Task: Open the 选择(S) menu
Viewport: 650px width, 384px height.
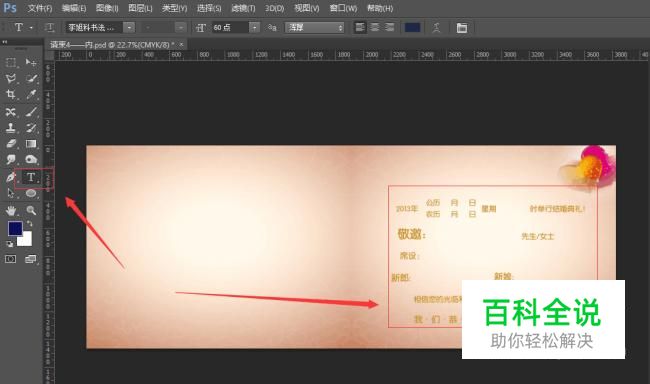Action: pos(209,8)
